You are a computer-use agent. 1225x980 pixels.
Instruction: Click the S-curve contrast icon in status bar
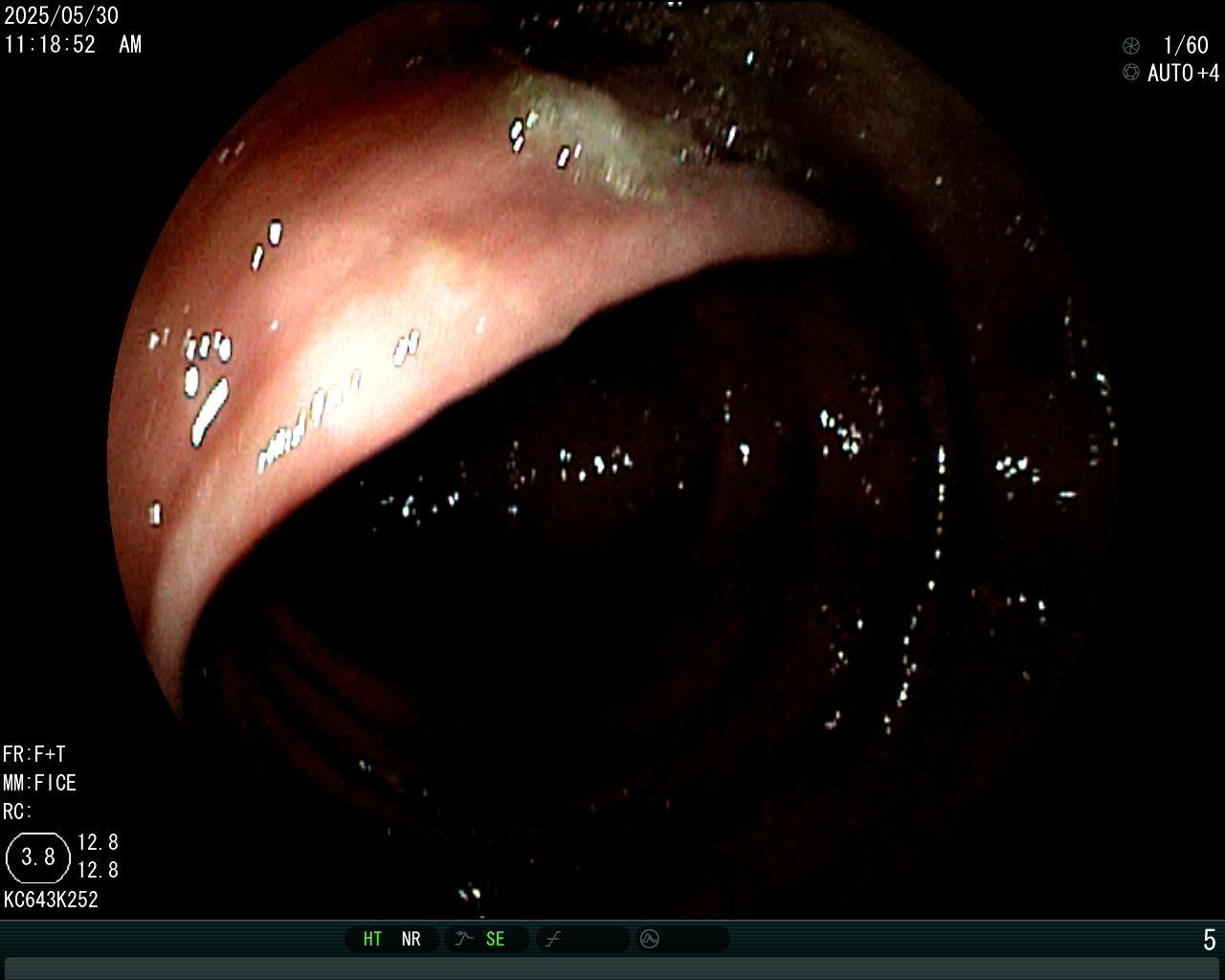point(552,939)
